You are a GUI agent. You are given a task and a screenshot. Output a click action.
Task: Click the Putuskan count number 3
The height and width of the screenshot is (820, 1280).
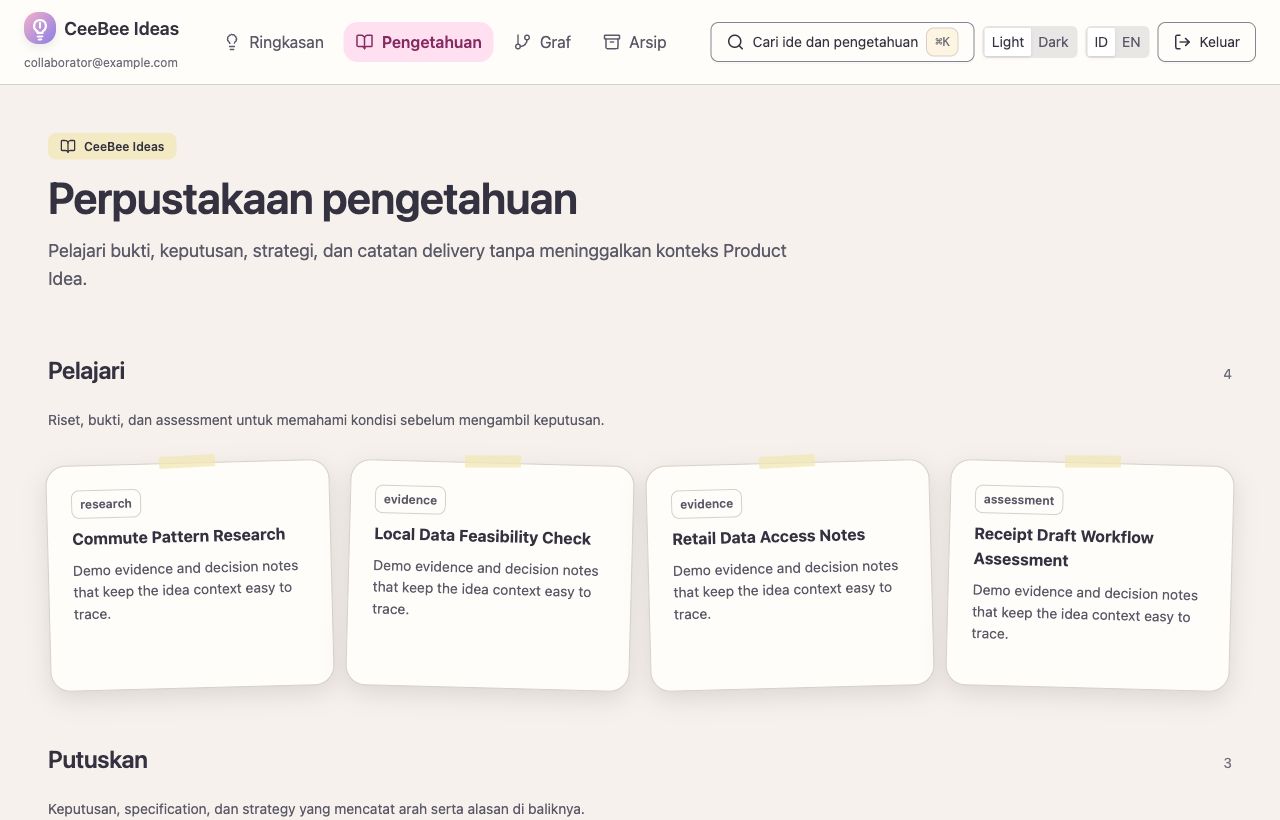[1227, 763]
